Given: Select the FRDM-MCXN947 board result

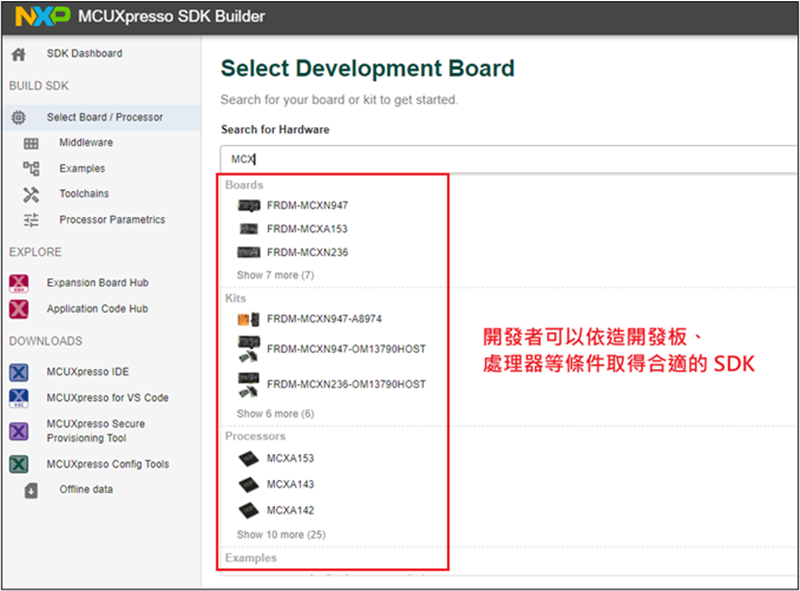Looking at the screenshot, I should point(307,205).
